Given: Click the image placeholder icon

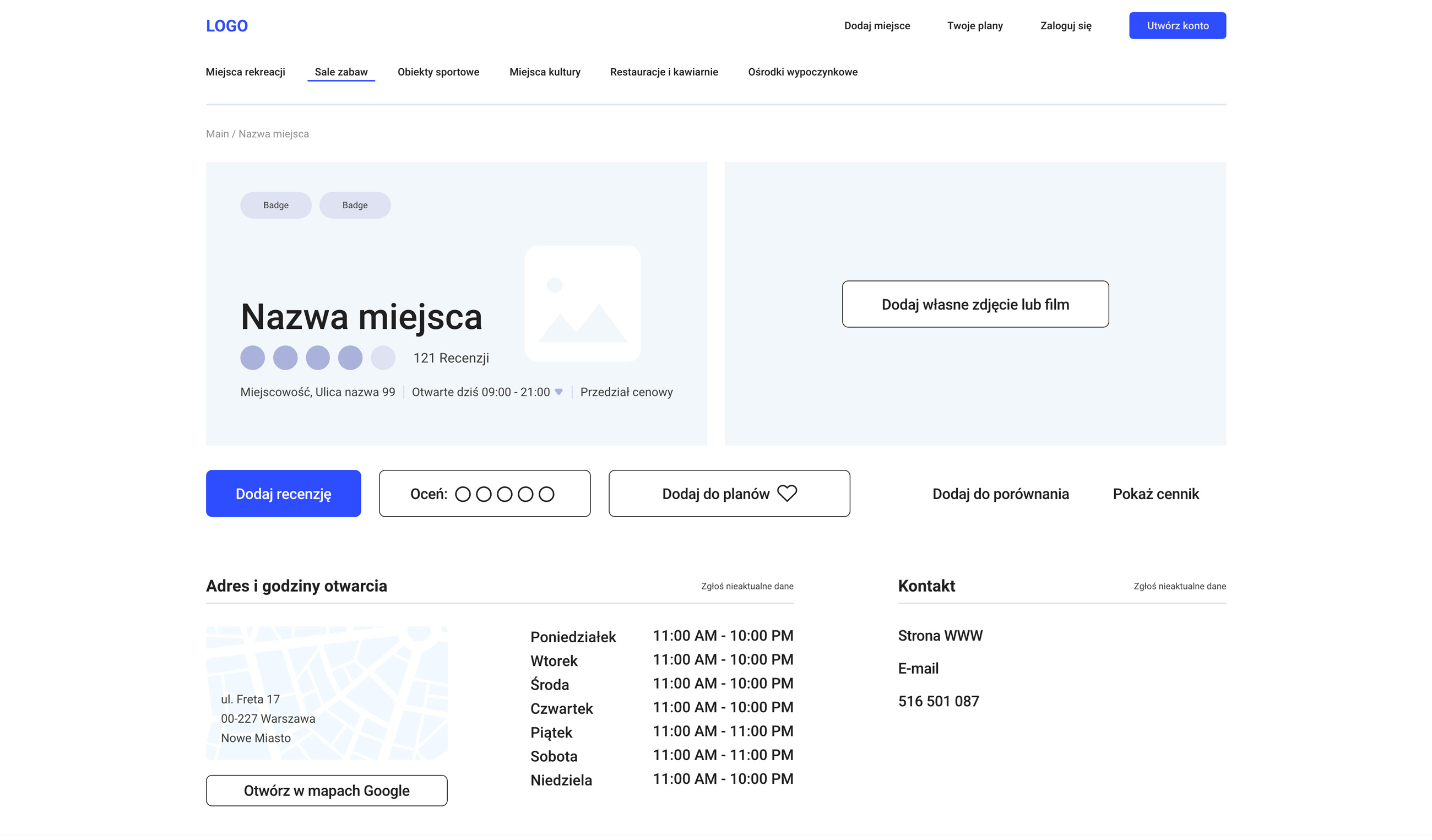Looking at the screenshot, I should tap(583, 304).
